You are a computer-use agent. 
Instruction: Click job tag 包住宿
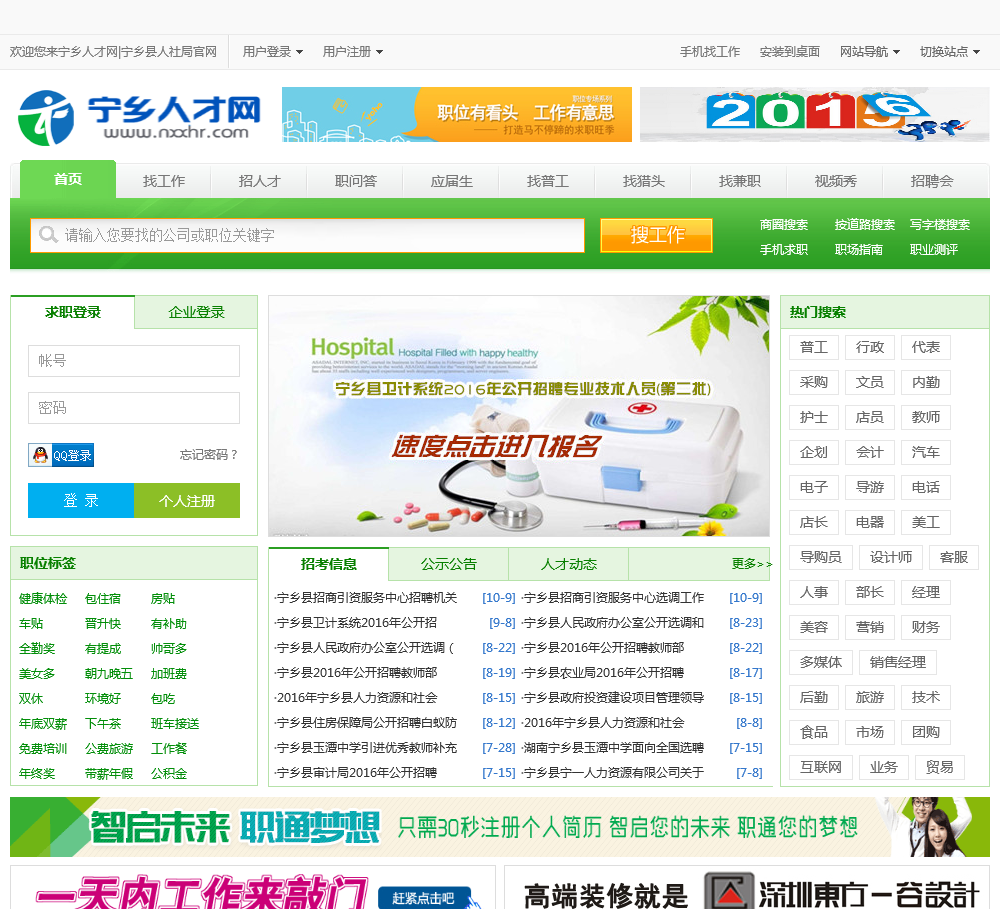click(x=103, y=598)
